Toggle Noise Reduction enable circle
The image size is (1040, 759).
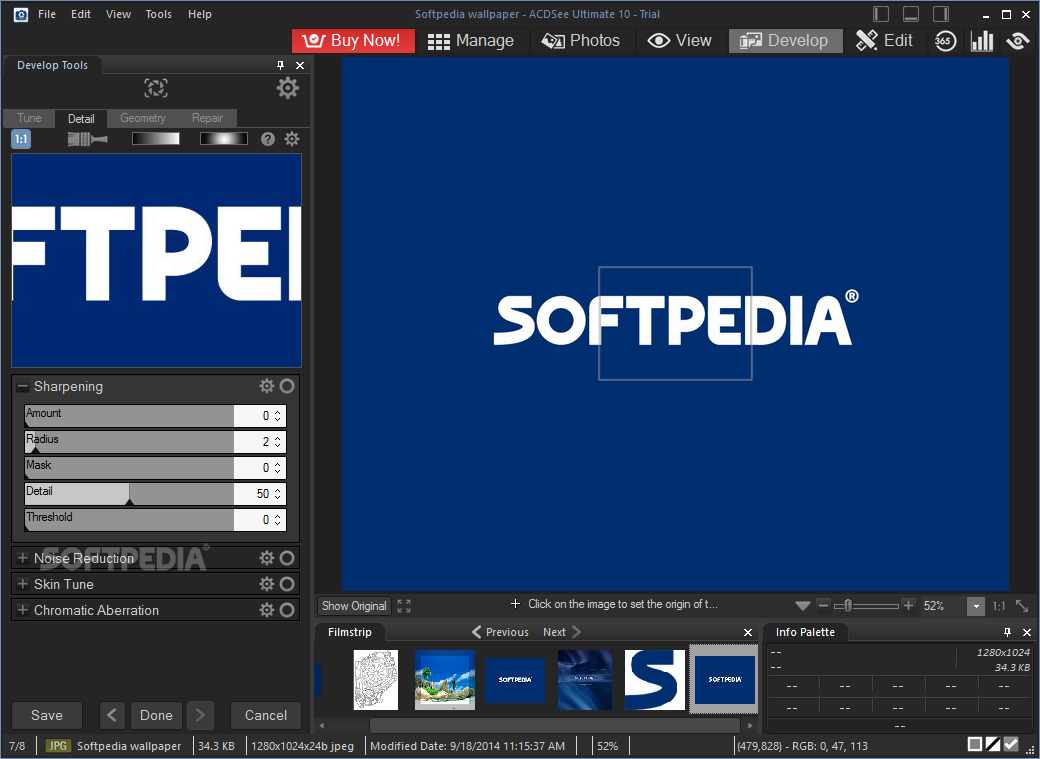(x=287, y=558)
